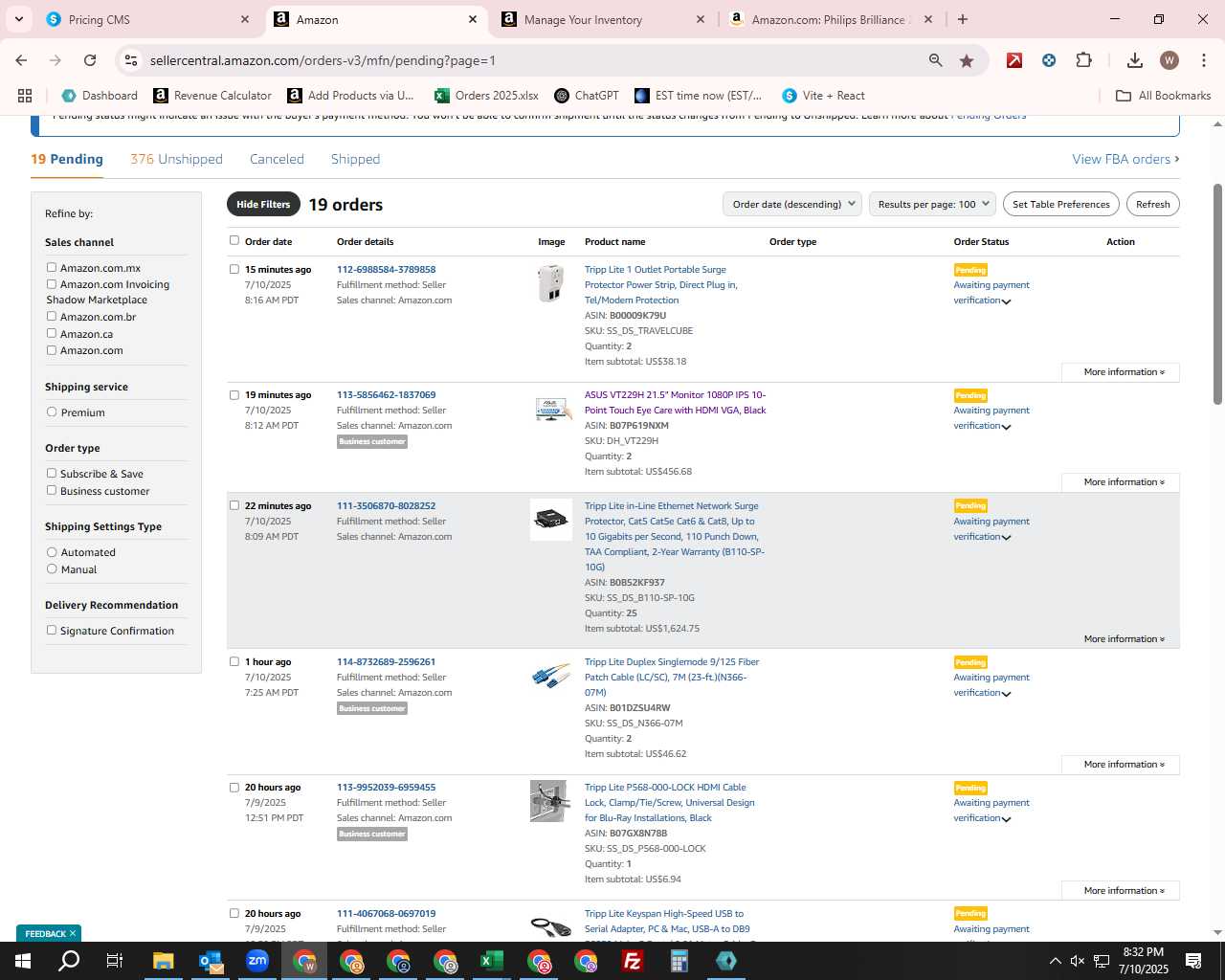Open Zoom app from taskbar
Screen dimensions: 1225x980
click(257, 961)
